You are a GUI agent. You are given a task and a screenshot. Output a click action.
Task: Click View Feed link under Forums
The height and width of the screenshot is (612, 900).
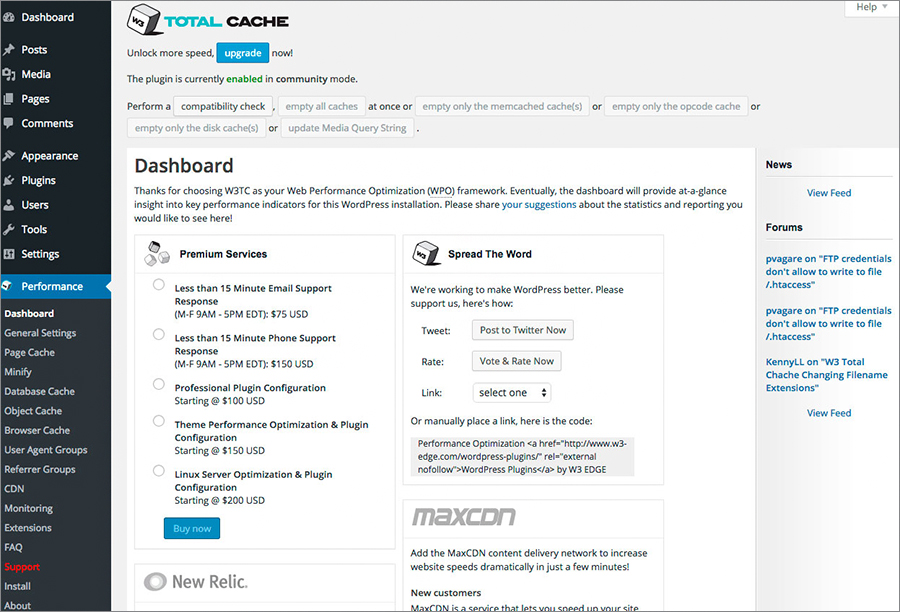coord(829,413)
